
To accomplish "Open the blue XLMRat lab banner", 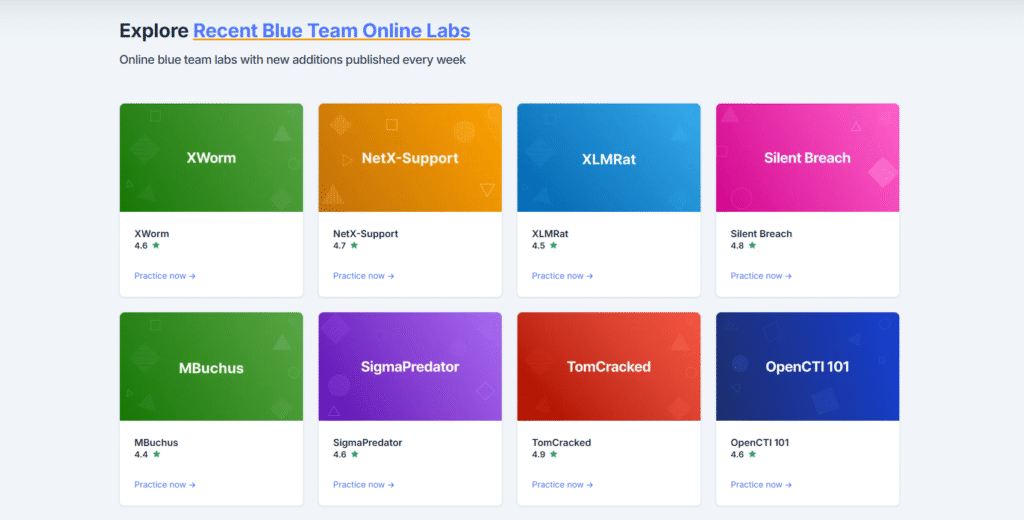I will (x=609, y=157).
